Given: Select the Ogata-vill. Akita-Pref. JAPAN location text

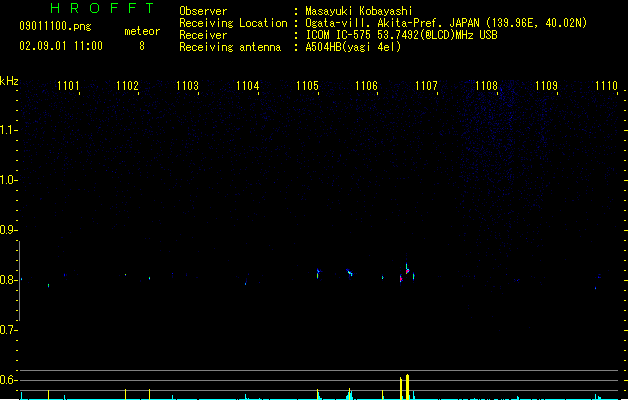Looking at the screenshot, I should tap(446, 23).
